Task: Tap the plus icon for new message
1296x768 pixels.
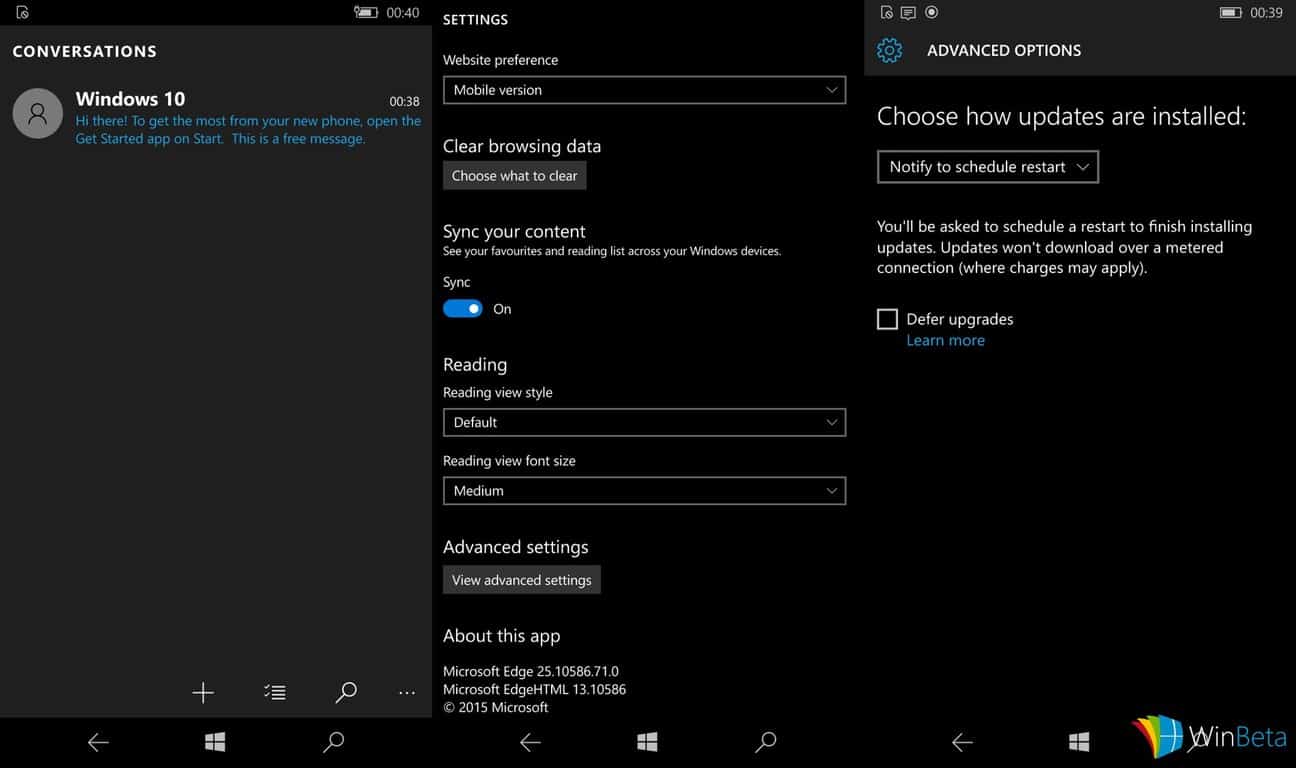Action: point(203,692)
